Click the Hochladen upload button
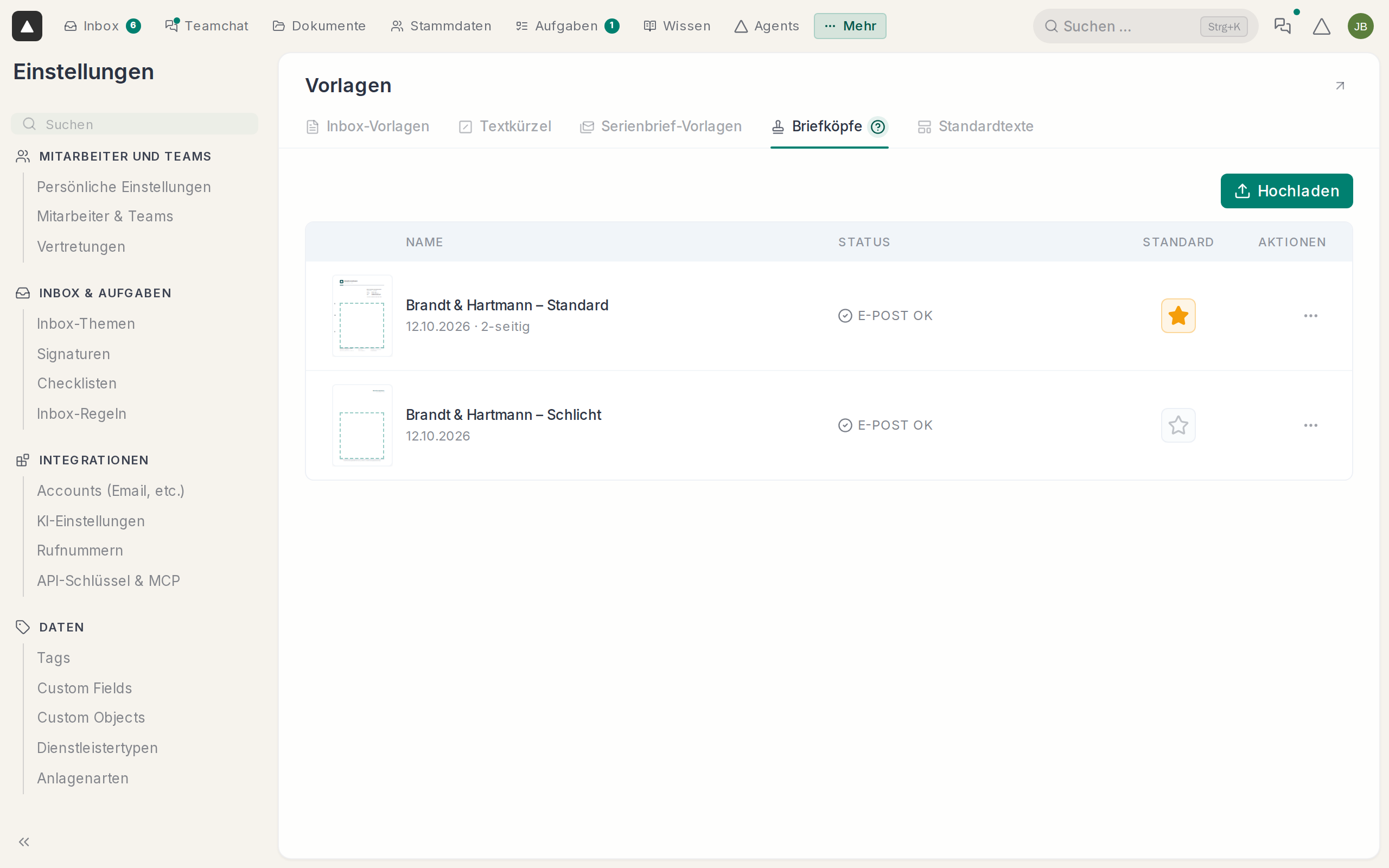Image resolution: width=1389 pixels, height=868 pixels. (x=1287, y=191)
